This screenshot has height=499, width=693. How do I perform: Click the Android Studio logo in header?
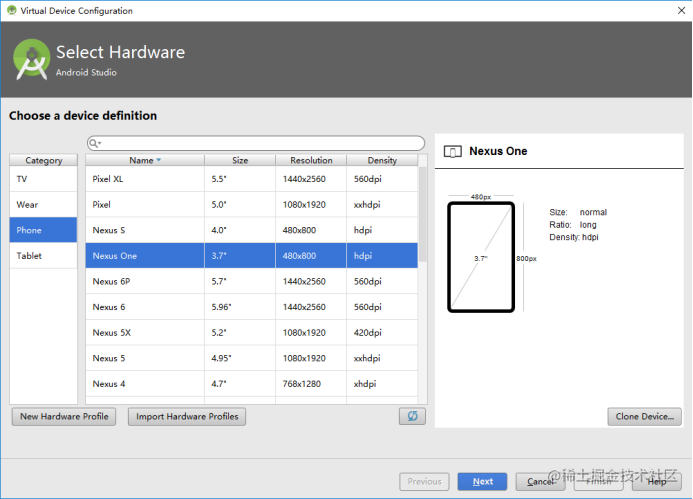pos(31,60)
